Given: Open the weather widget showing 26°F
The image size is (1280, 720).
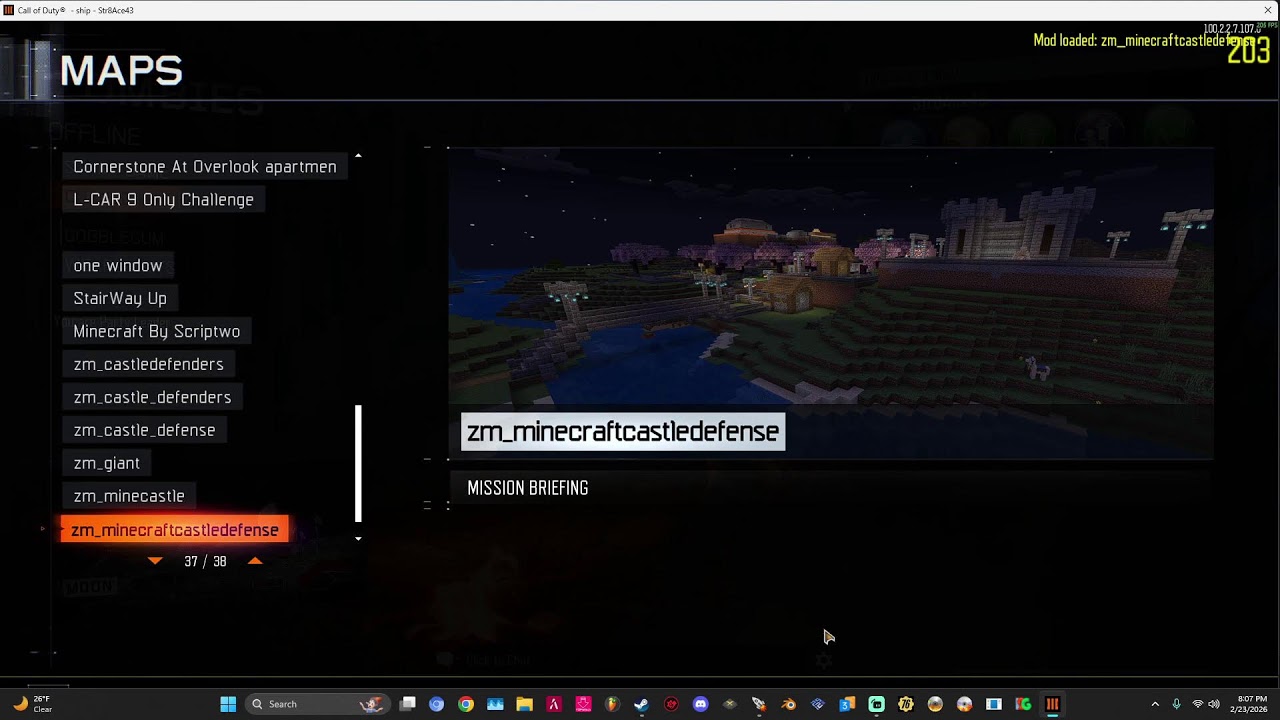Looking at the screenshot, I should pyautogui.click(x=32, y=704).
